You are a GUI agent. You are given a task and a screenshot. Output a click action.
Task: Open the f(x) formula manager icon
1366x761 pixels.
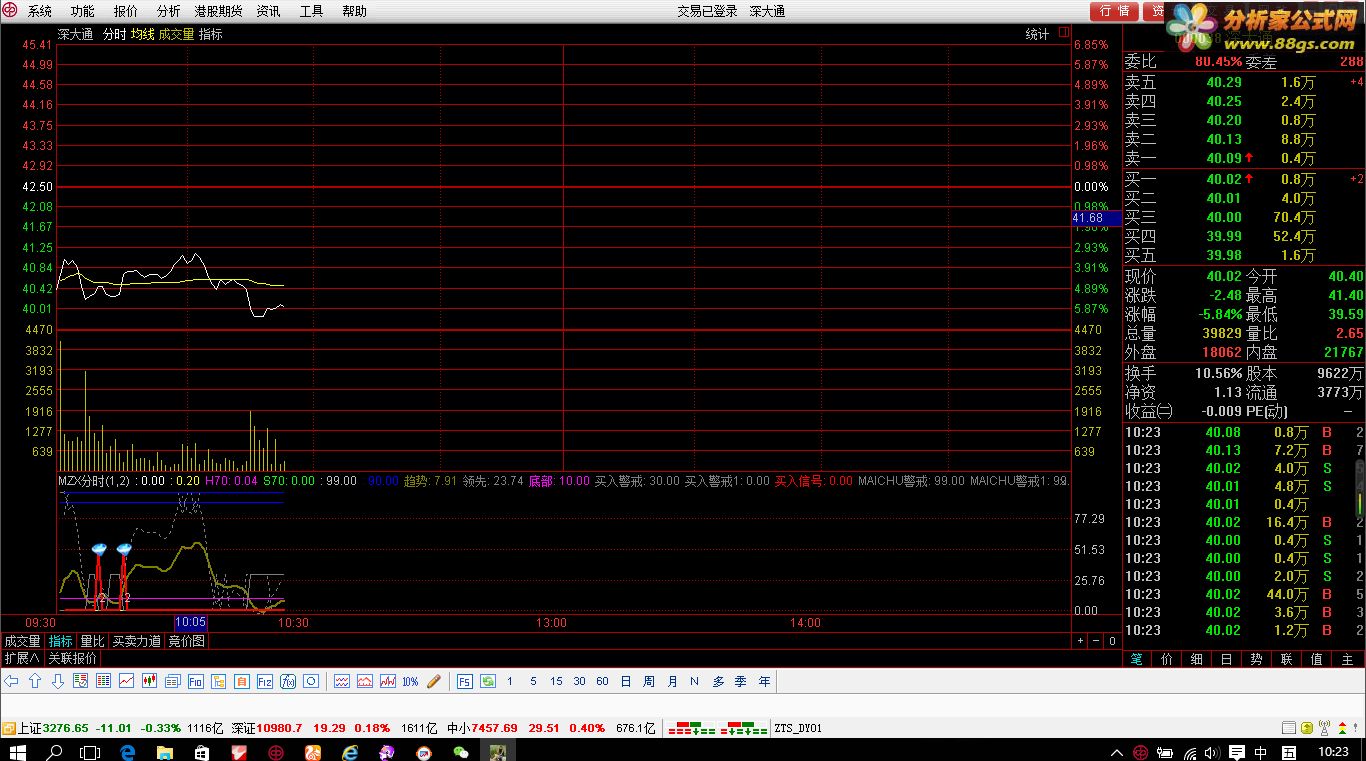pos(288,681)
